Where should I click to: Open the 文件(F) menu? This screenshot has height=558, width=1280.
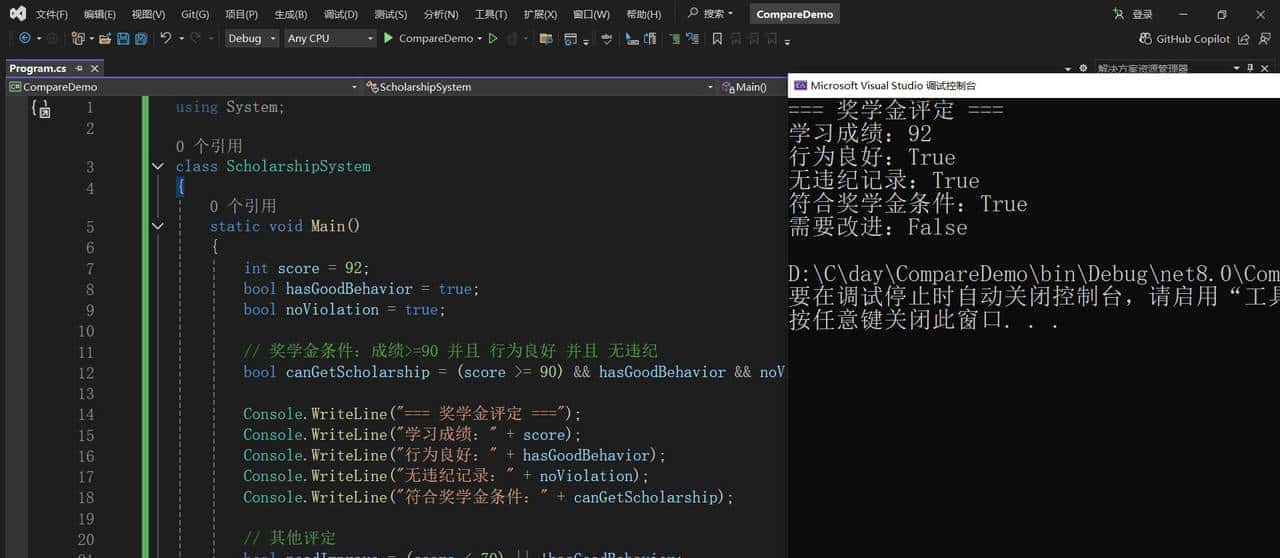click(x=51, y=14)
